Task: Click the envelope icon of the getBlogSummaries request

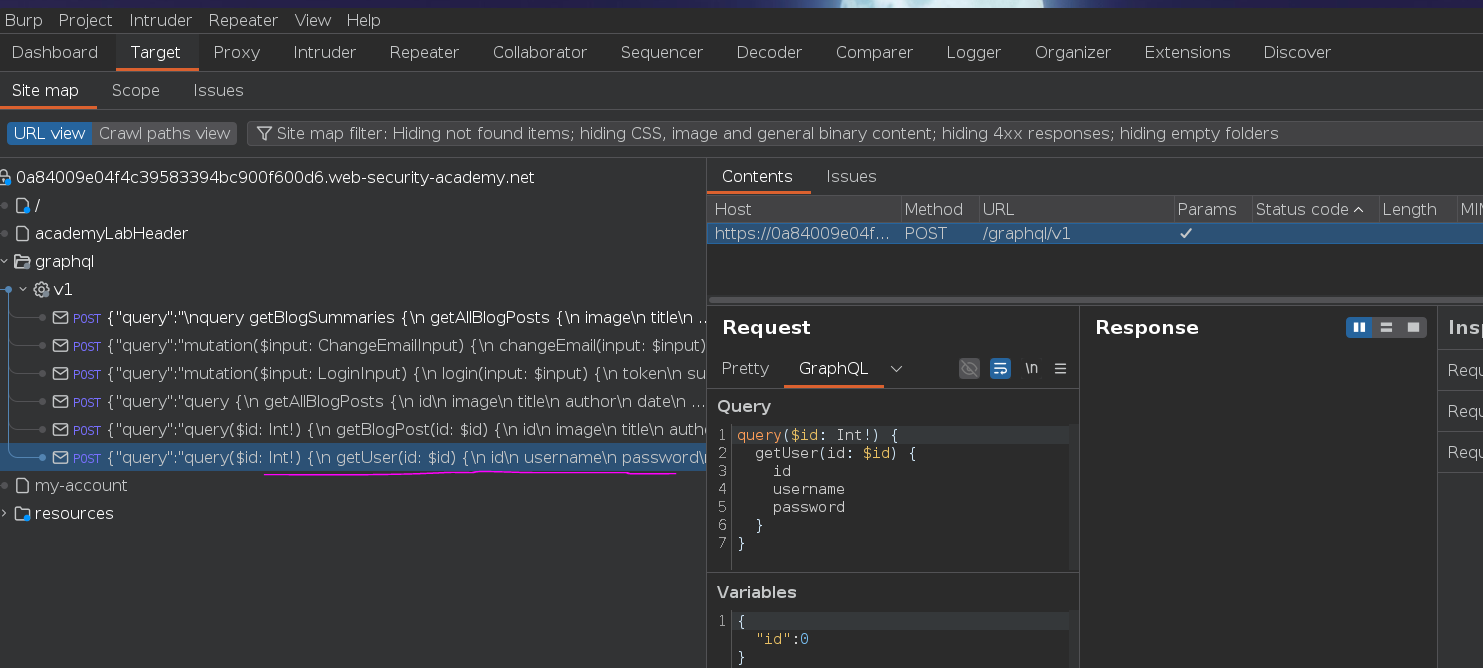Action: point(60,317)
